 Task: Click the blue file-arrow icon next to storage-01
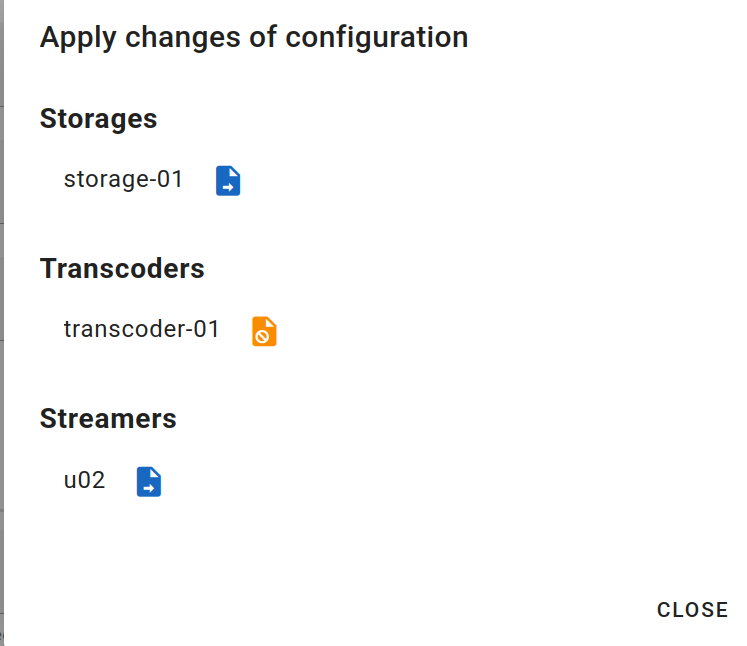(x=228, y=181)
